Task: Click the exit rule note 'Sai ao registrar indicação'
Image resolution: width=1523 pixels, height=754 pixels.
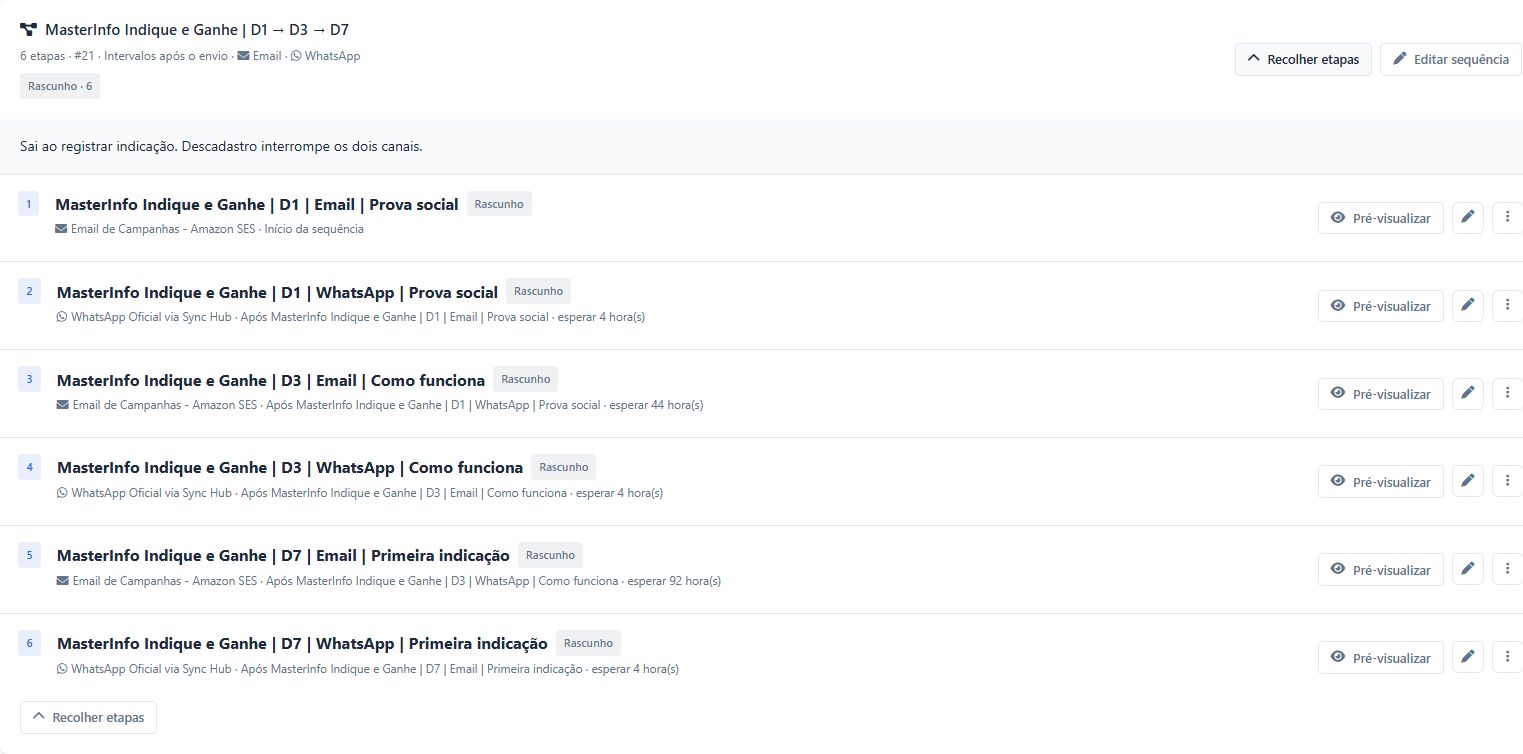Action: (221, 147)
